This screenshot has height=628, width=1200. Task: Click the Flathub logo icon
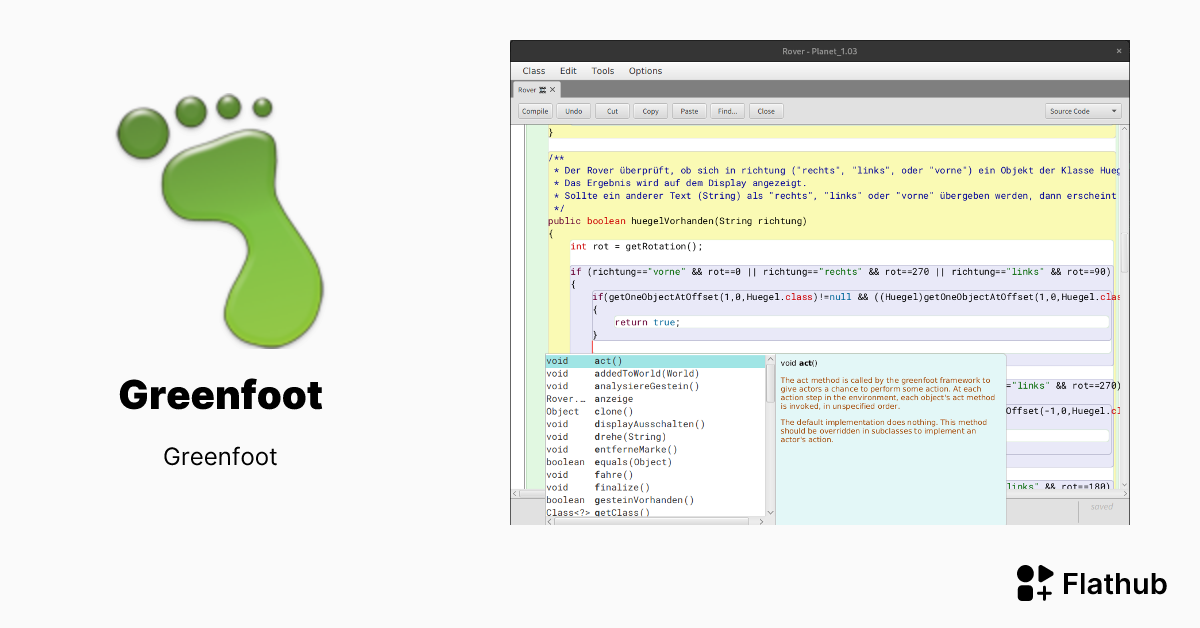click(1034, 583)
